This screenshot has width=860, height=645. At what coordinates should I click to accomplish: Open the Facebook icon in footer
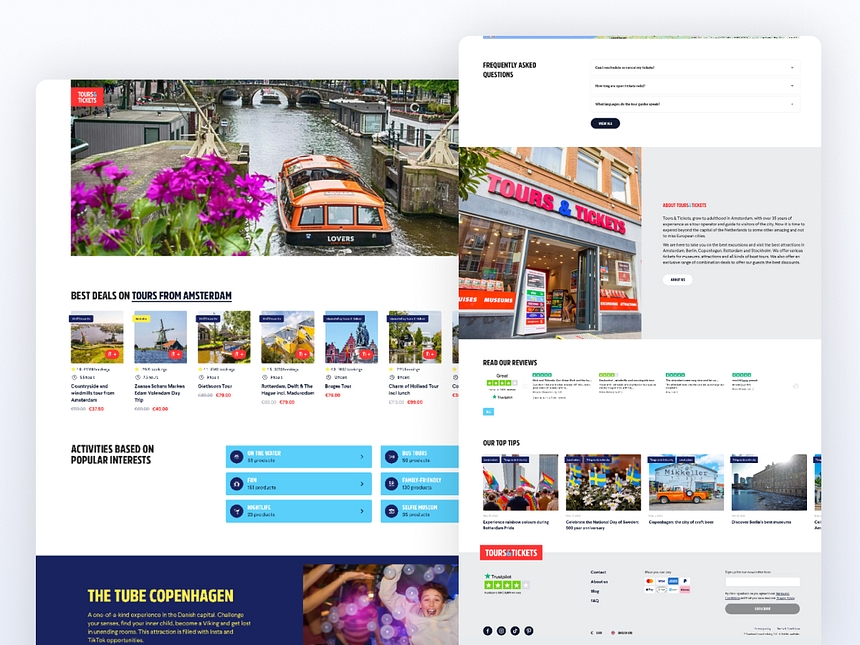488,631
